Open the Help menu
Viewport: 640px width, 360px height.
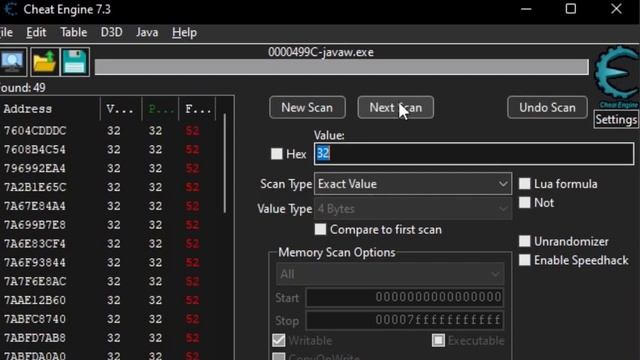pyautogui.click(x=184, y=32)
